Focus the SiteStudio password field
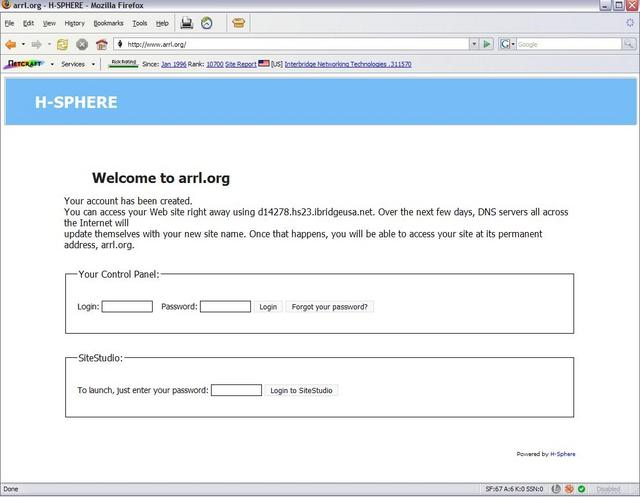640x497 pixels. (x=236, y=390)
